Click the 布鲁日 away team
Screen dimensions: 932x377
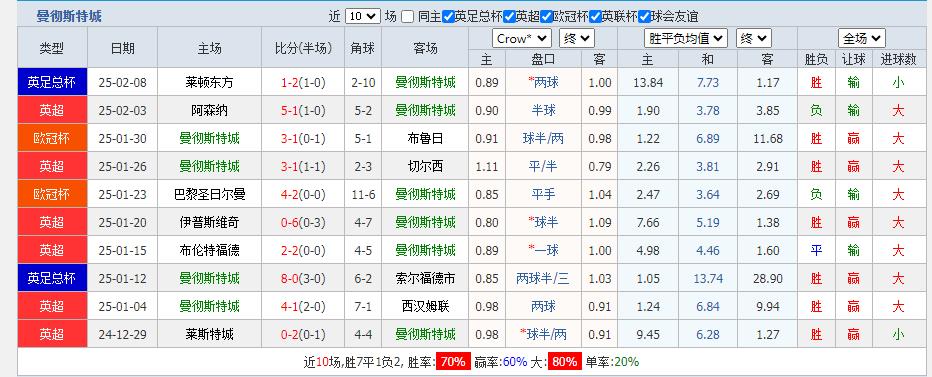coord(425,139)
